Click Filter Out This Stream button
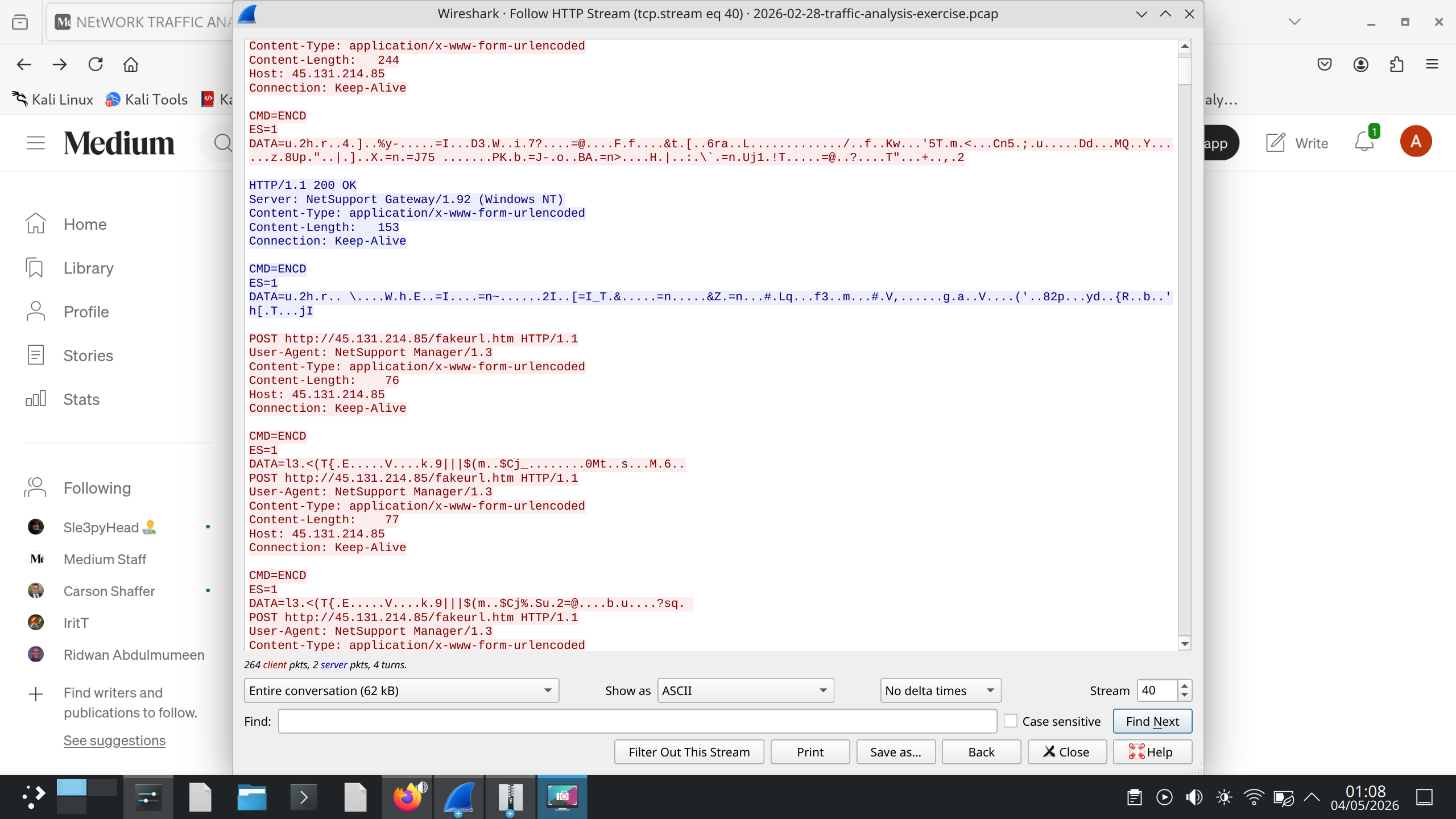This screenshot has width=1456, height=819. pyautogui.click(x=689, y=752)
